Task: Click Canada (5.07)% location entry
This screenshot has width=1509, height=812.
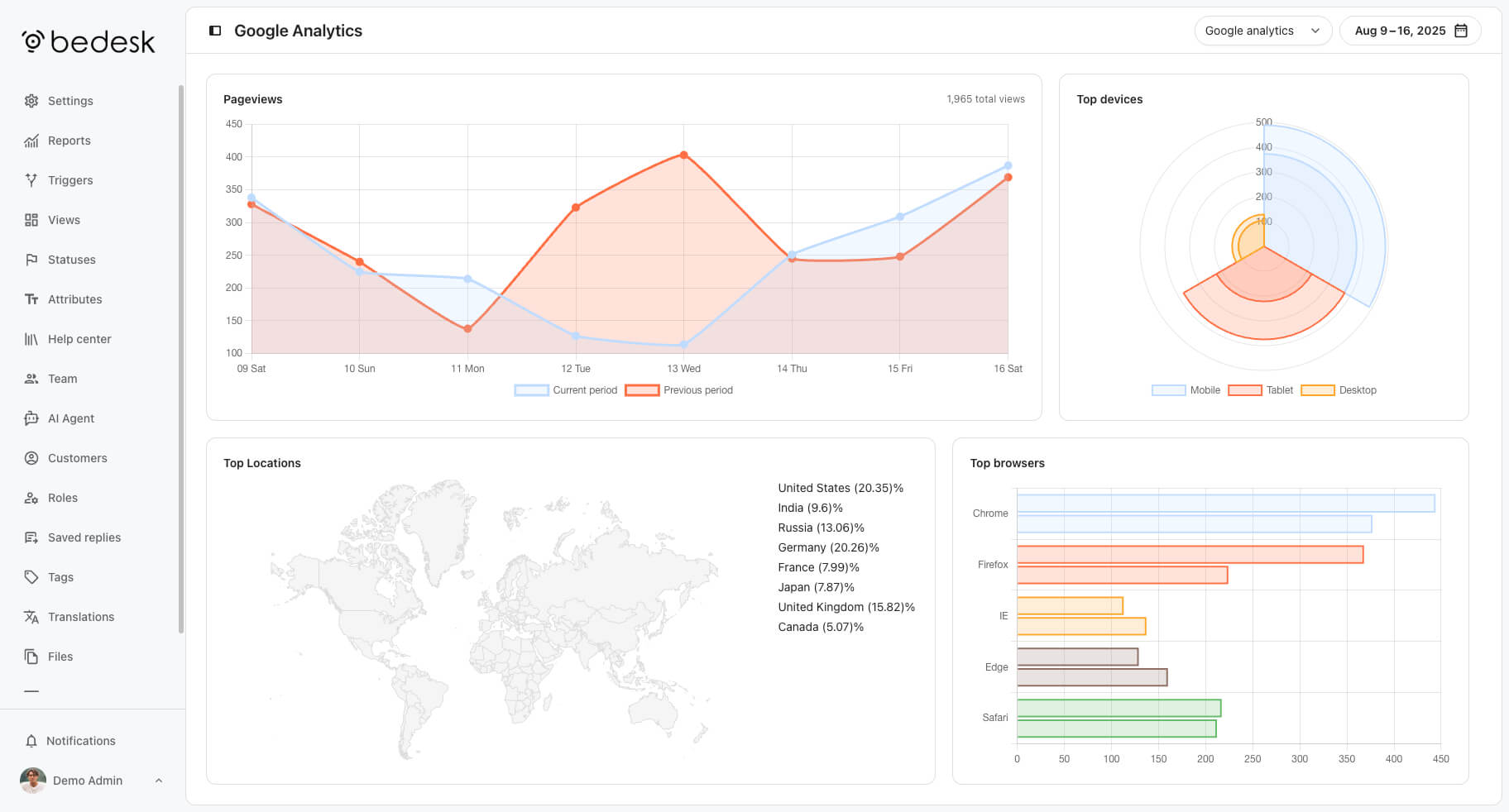Action: (x=821, y=627)
